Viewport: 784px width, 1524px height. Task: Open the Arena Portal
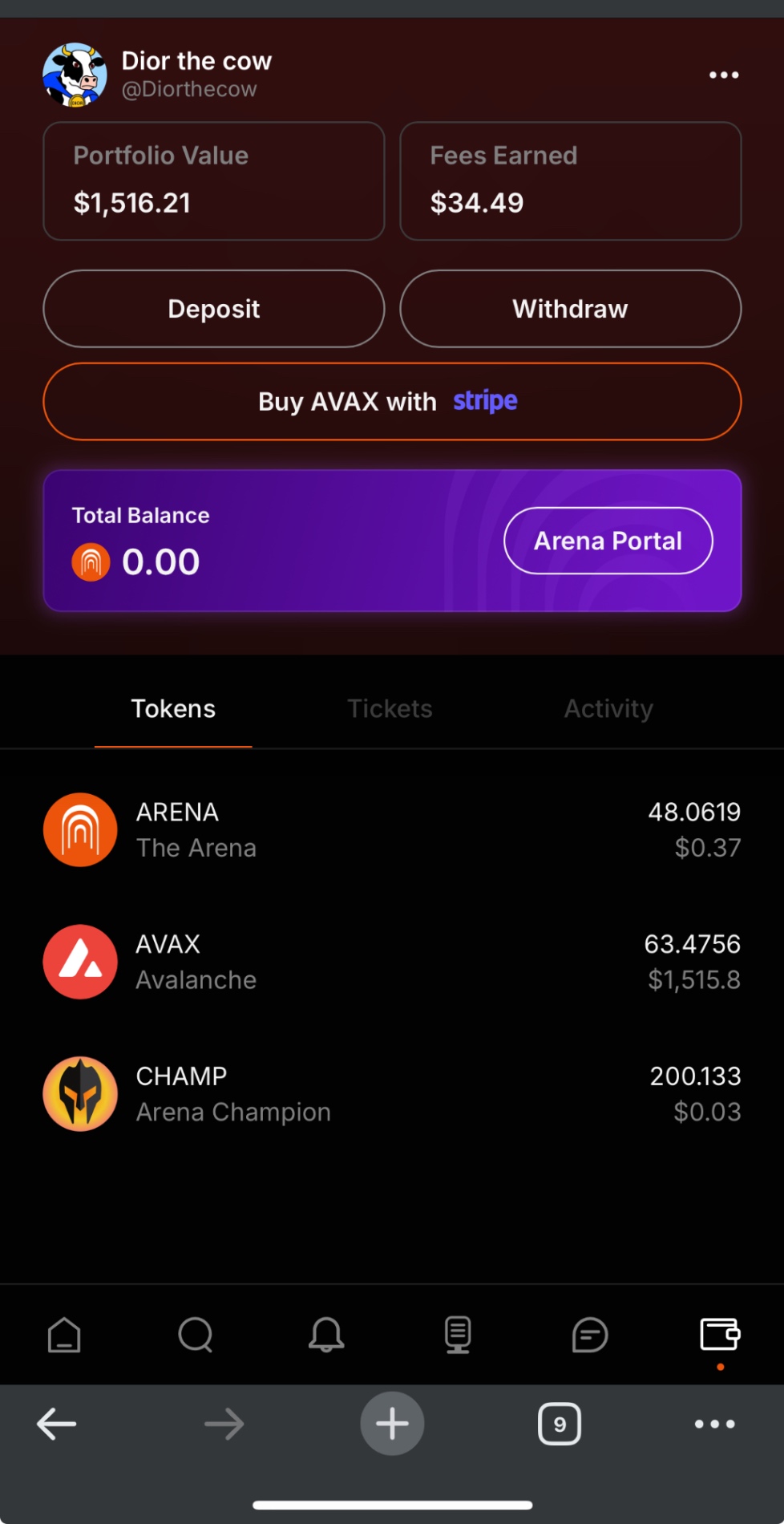click(608, 541)
